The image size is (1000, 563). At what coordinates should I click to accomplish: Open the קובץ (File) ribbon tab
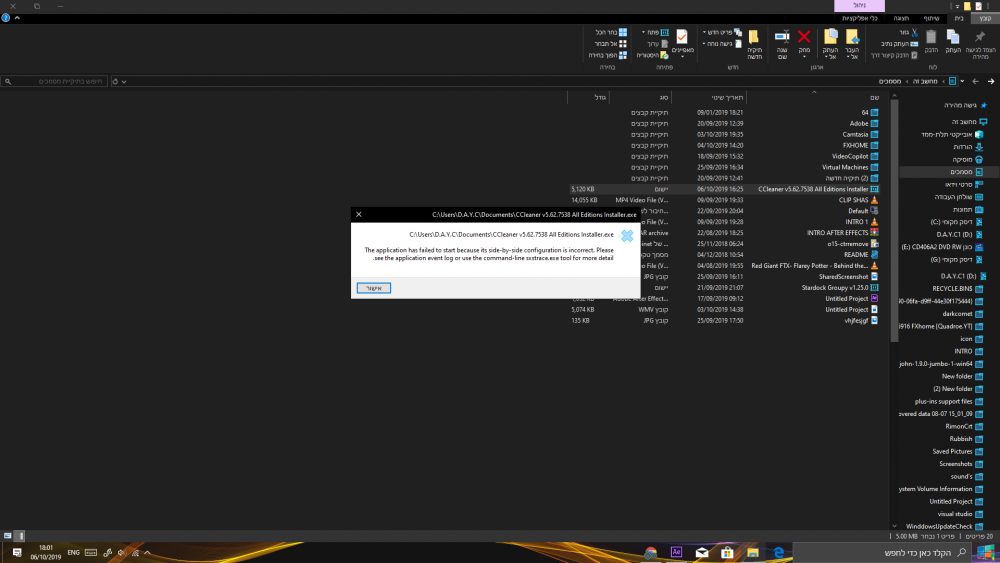coord(985,18)
